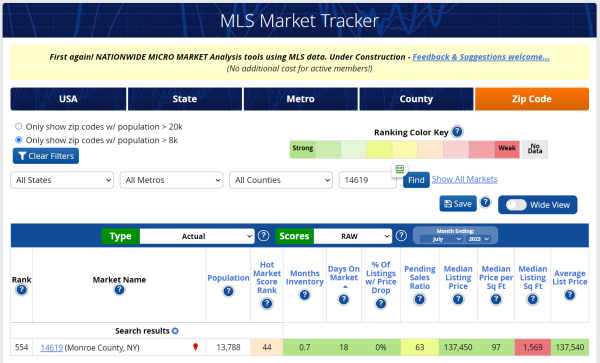Click help icon under Months Inventory
Image resolution: width=600 pixels, height=363 pixels.
(x=305, y=295)
